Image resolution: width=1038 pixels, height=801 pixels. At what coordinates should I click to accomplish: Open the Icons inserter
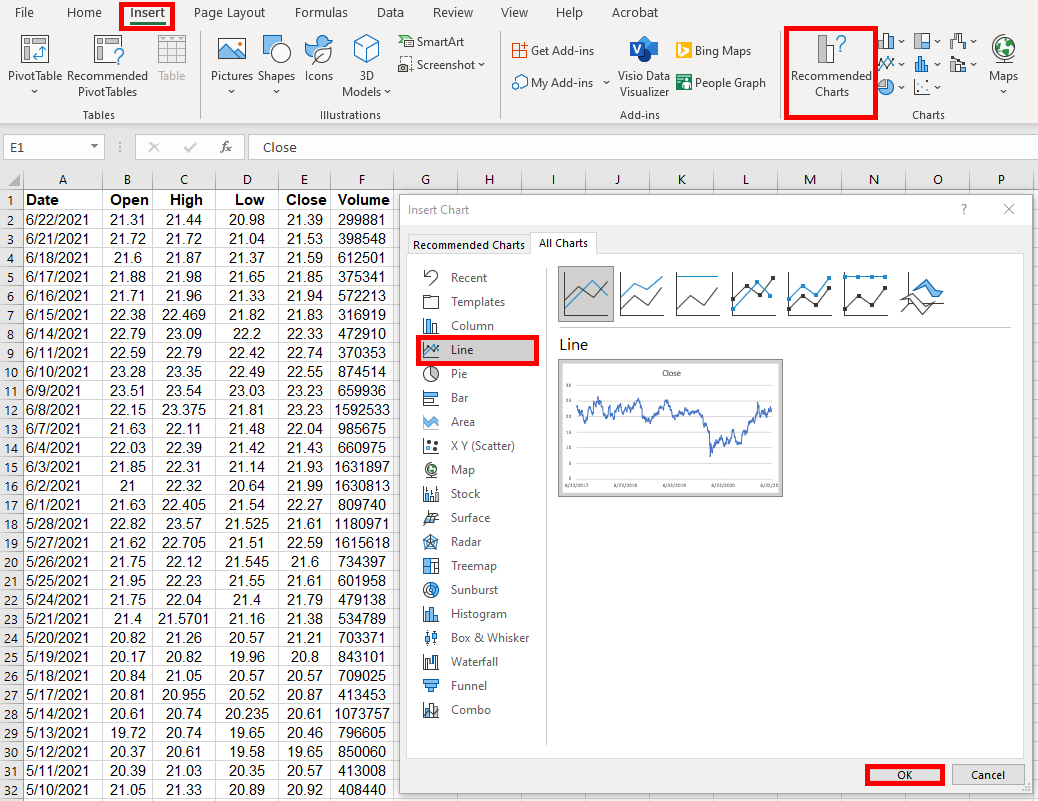(318, 60)
